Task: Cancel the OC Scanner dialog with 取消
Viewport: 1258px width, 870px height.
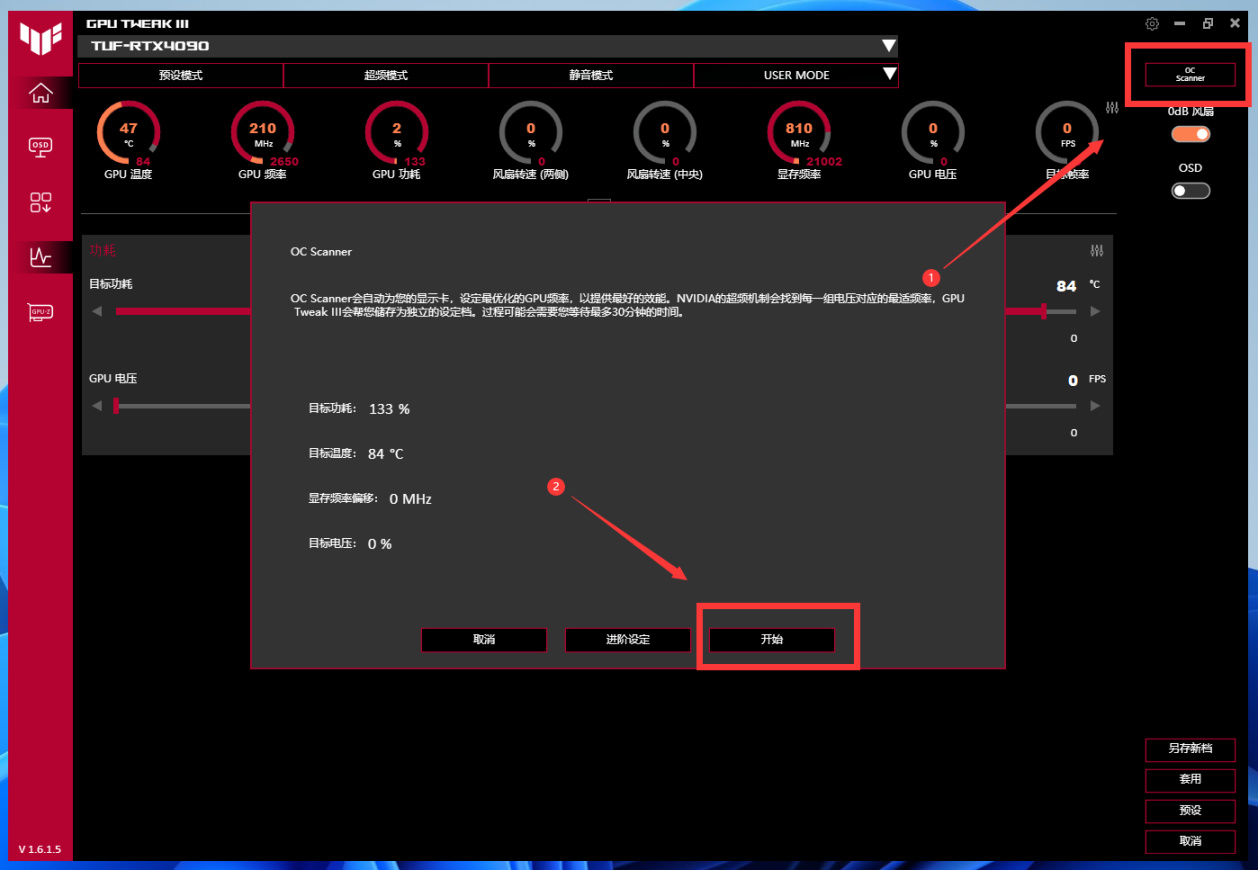Action: click(x=484, y=640)
